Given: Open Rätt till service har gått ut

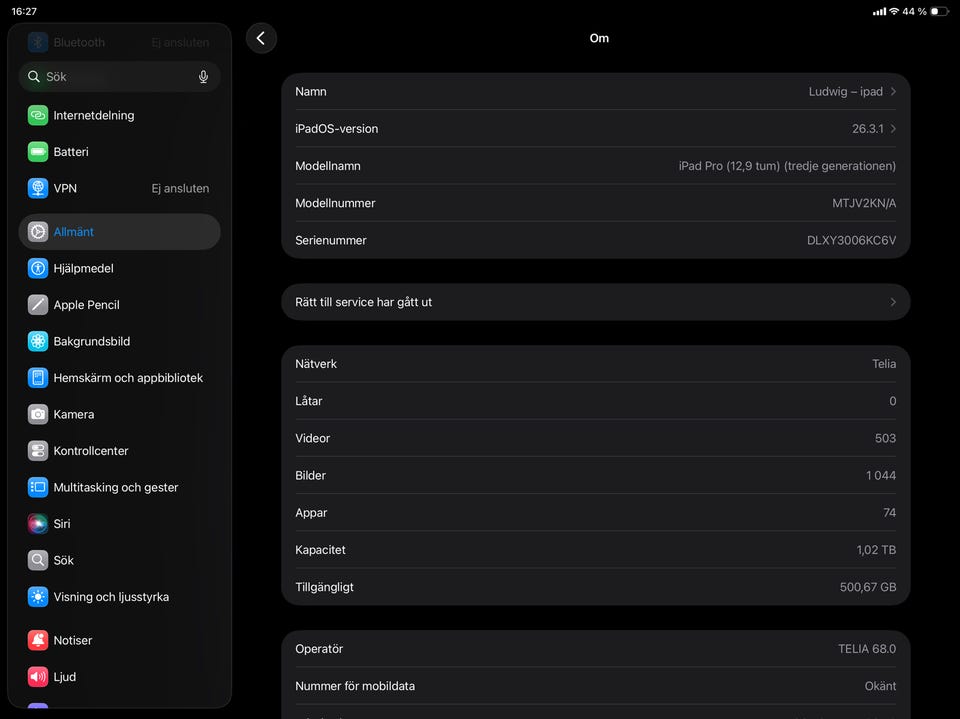Looking at the screenshot, I should (x=596, y=302).
